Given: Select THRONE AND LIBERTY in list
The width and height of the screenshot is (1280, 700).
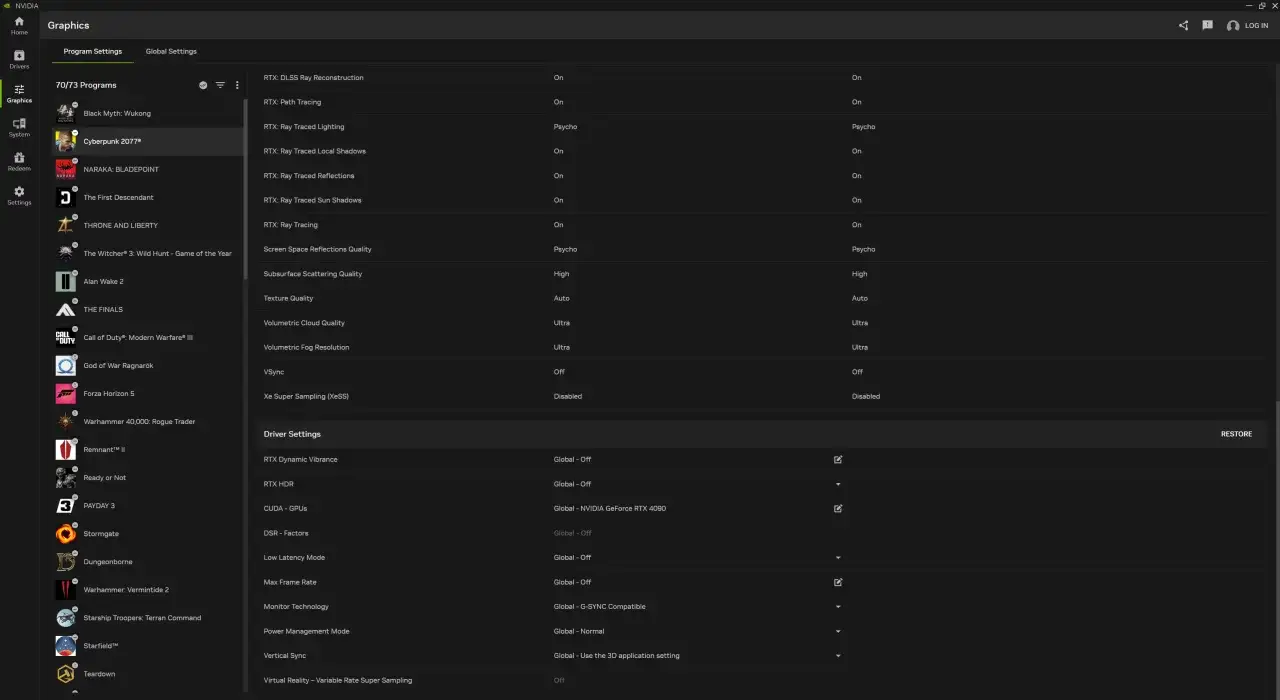Looking at the screenshot, I should (x=149, y=225).
